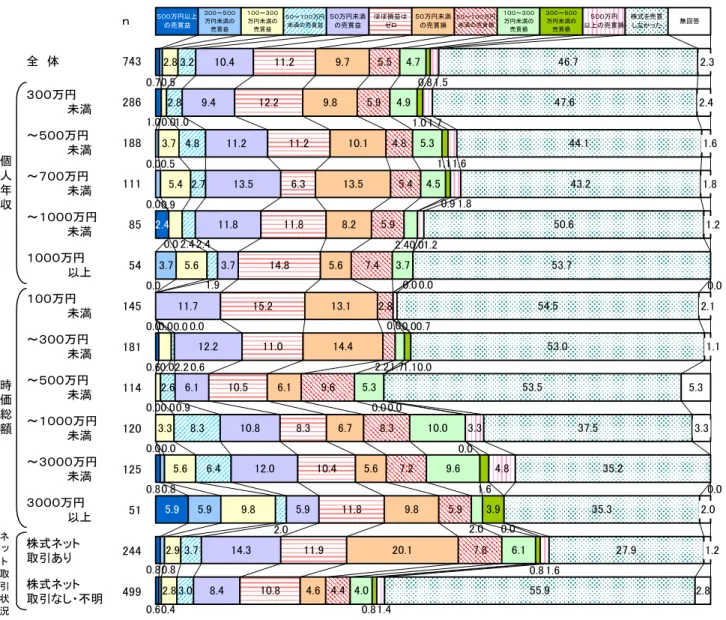Click the 15.2 striped bar segment
The height and width of the screenshot is (620, 726).
point(263,306)
